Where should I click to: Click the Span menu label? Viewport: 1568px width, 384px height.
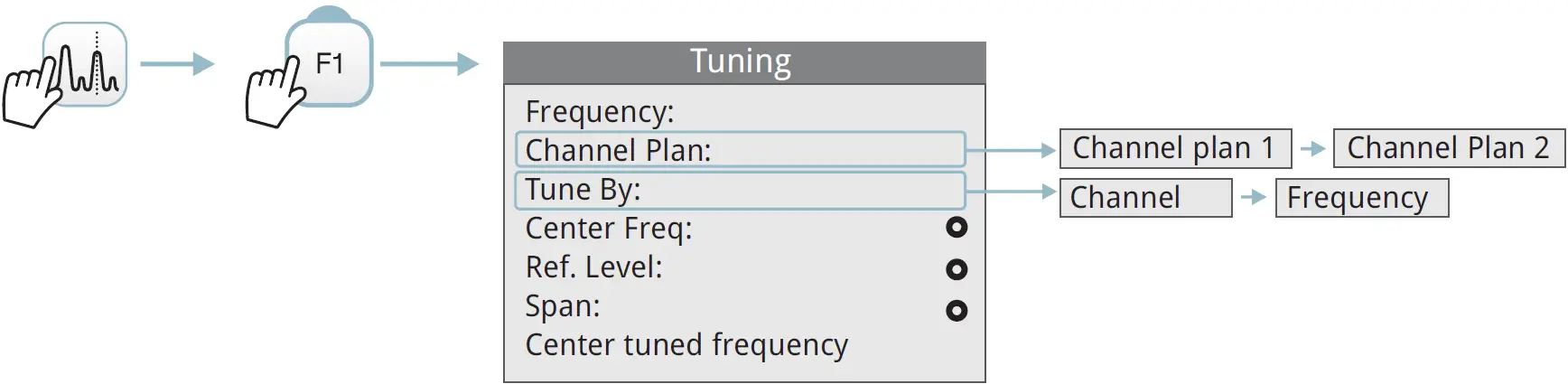click(563, 306)
